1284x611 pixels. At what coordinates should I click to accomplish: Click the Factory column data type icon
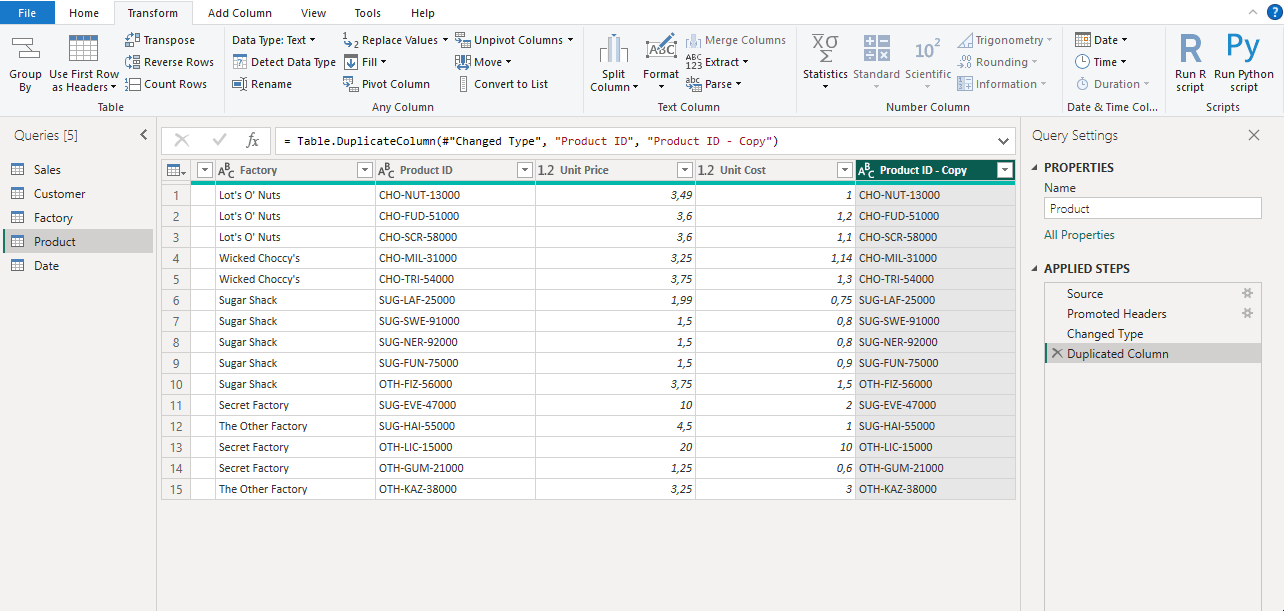click(226, 170)
